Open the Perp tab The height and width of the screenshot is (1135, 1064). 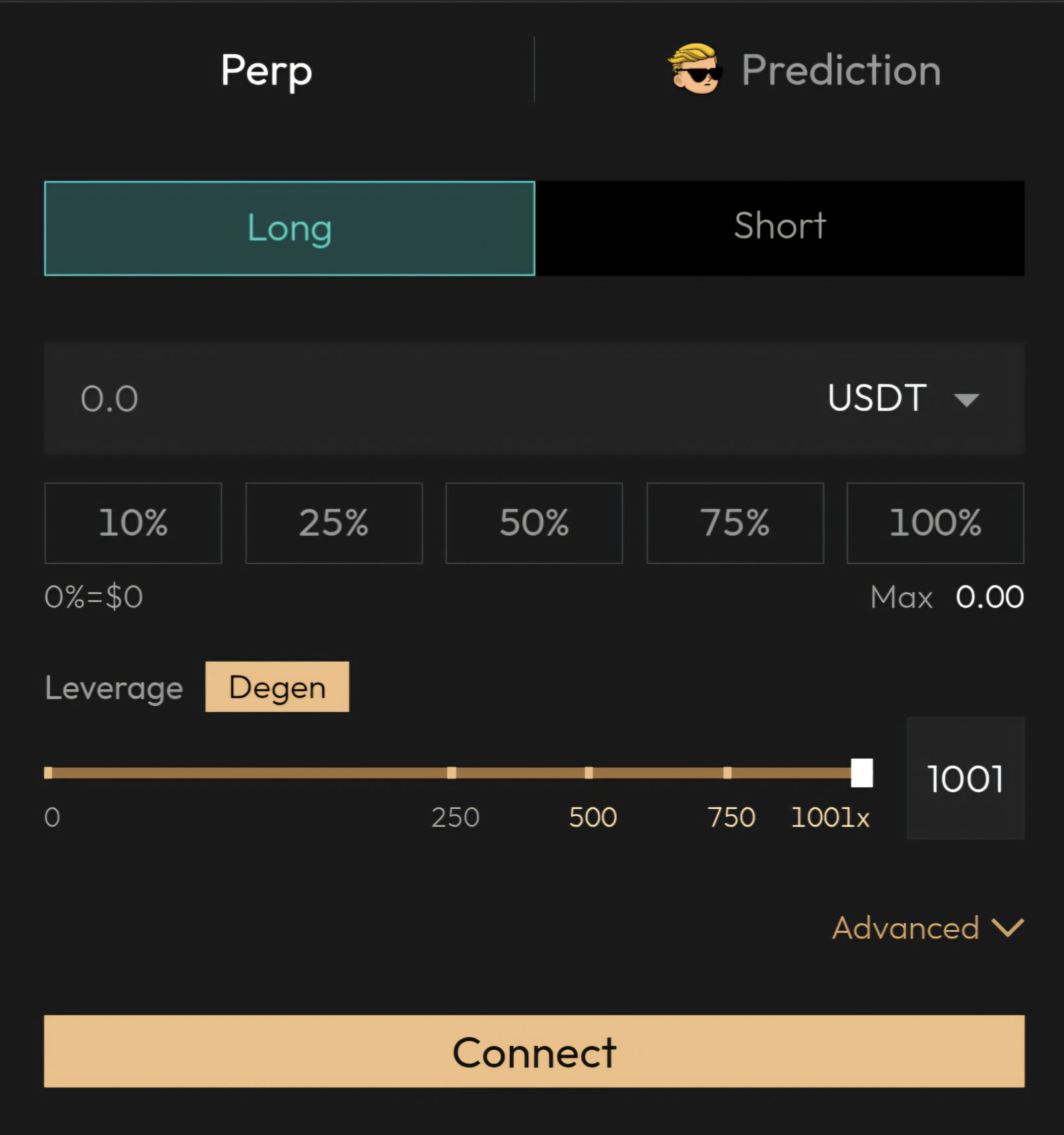[x=266, y=70]
